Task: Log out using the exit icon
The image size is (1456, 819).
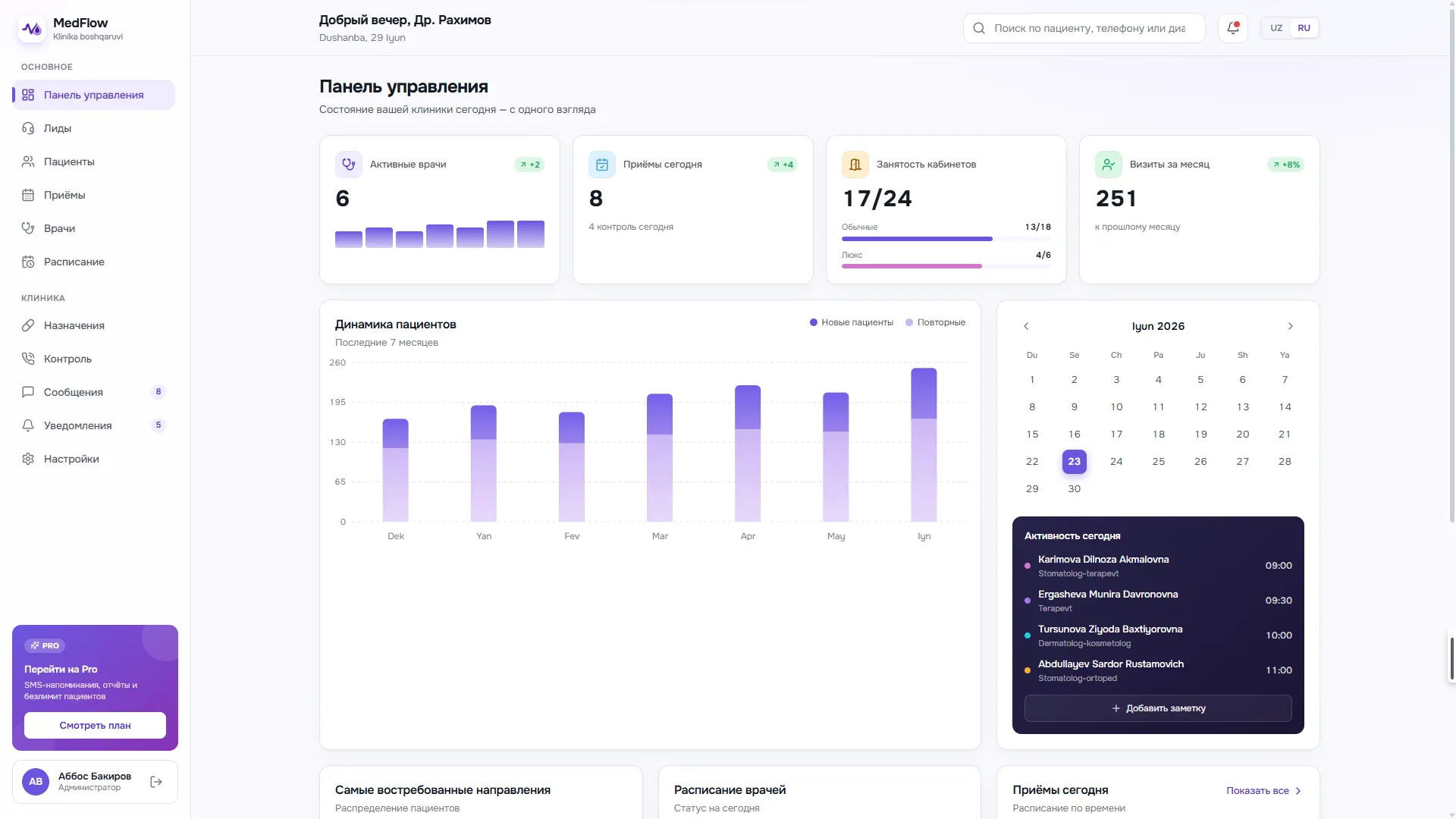Action: coord(156,782)
